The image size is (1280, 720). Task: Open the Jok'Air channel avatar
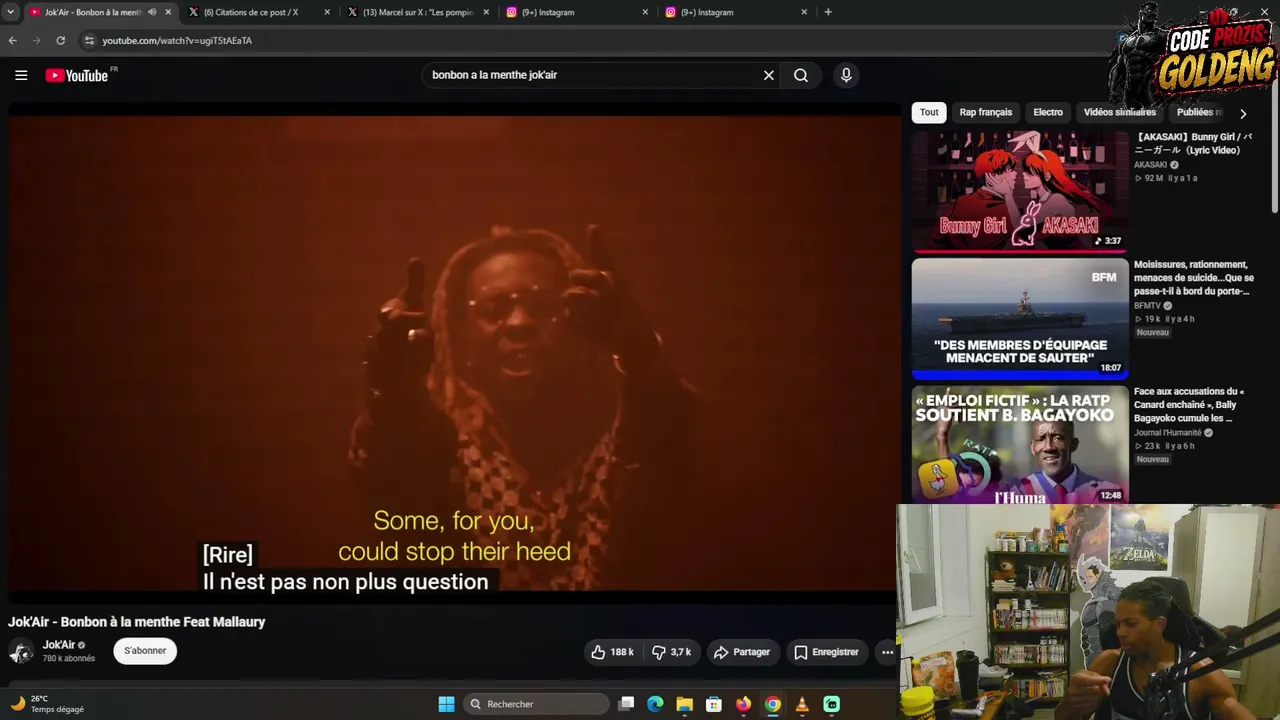21,651
